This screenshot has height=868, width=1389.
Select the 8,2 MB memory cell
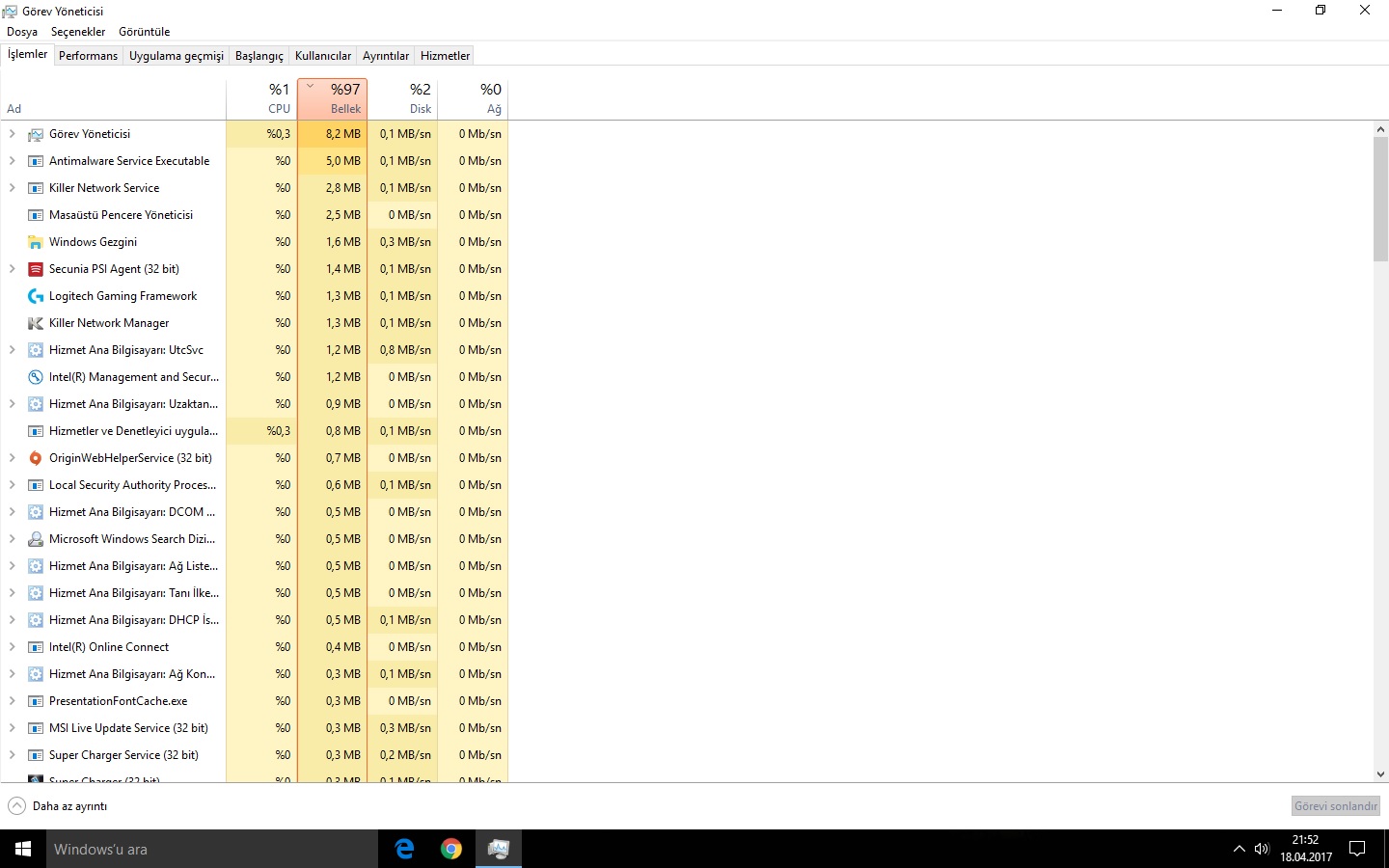click(x=333, y=134)
